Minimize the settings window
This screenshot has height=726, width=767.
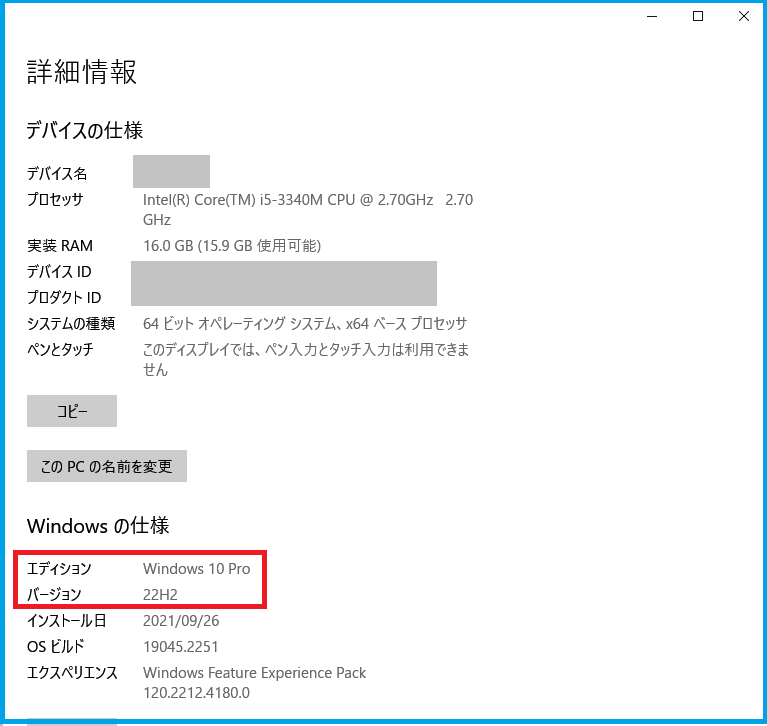(652, 16)
